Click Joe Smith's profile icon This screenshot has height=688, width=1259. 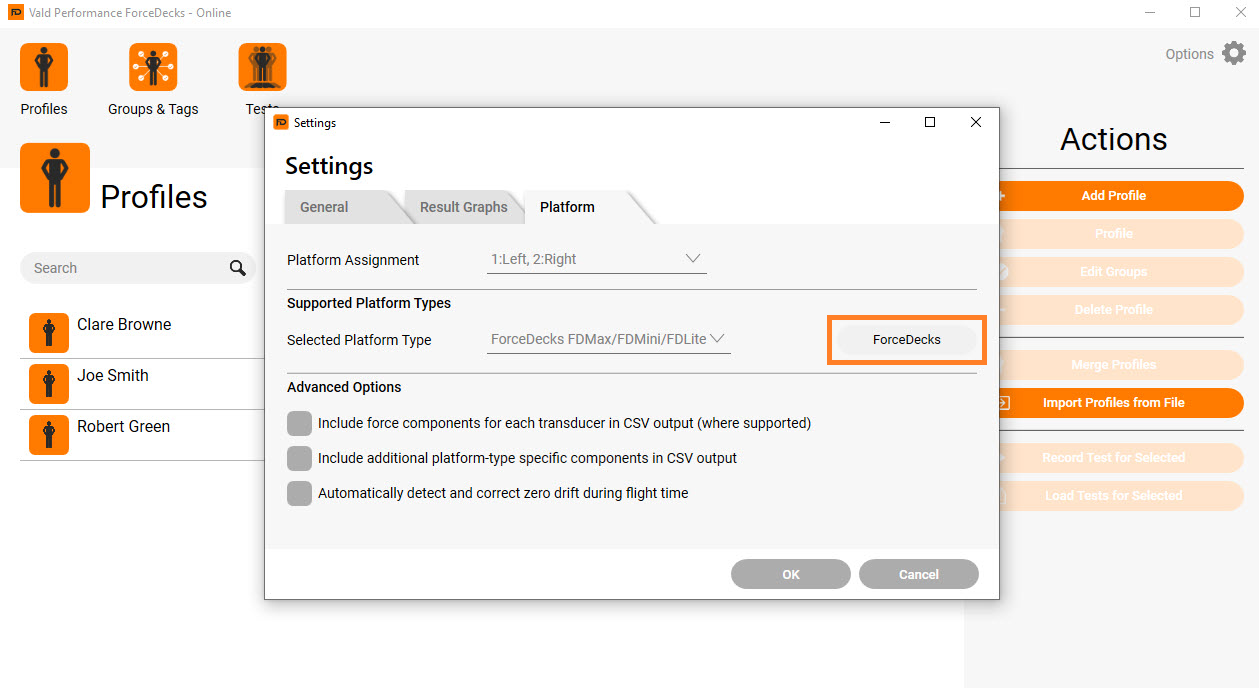48,383
